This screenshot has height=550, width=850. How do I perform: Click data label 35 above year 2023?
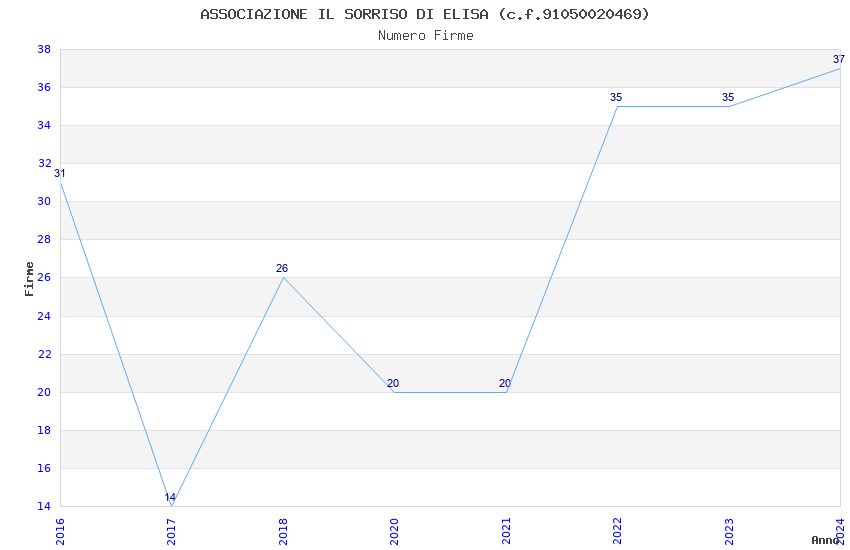point(728,97)
